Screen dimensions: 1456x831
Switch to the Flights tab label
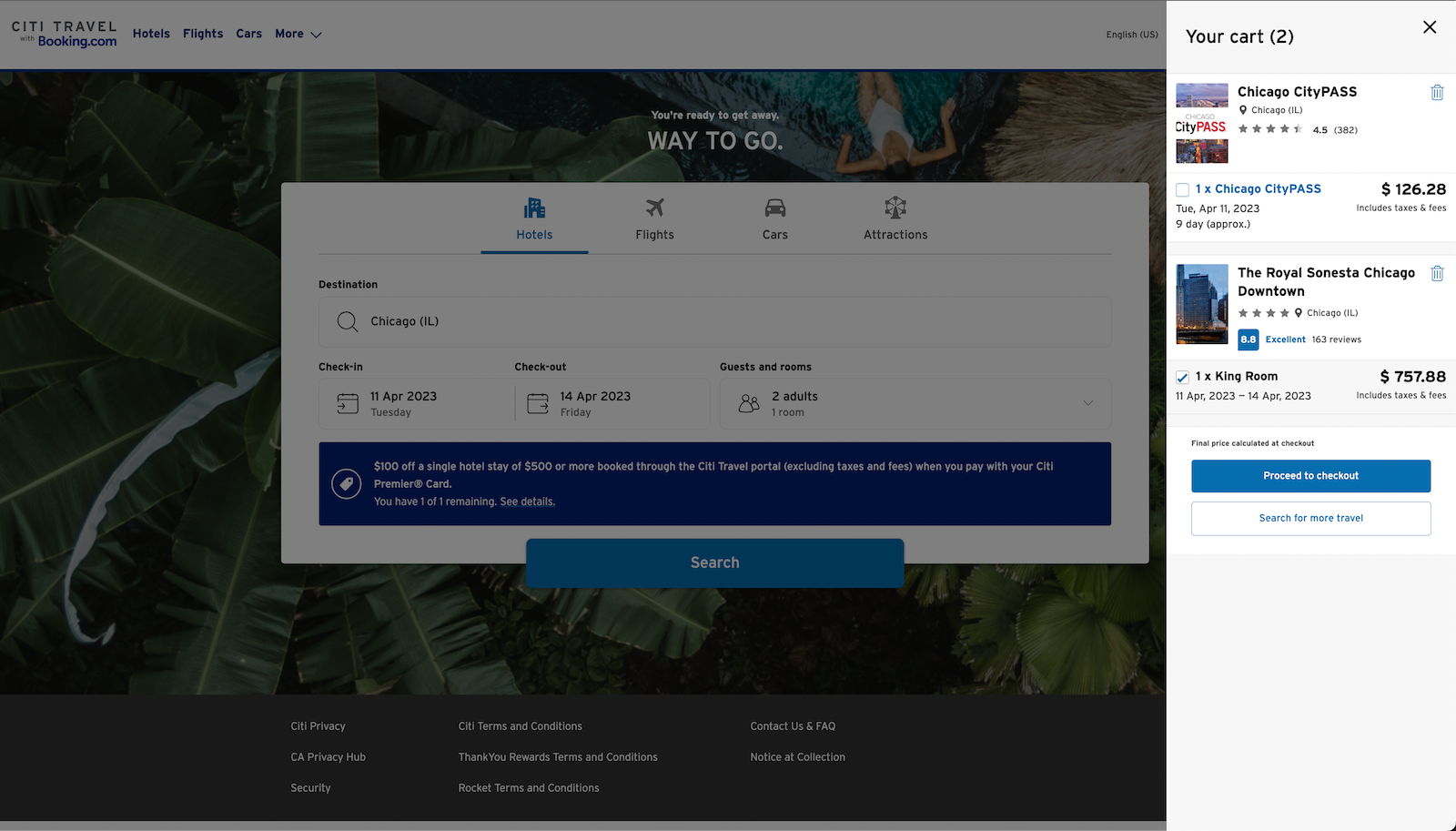pos(654,235)
